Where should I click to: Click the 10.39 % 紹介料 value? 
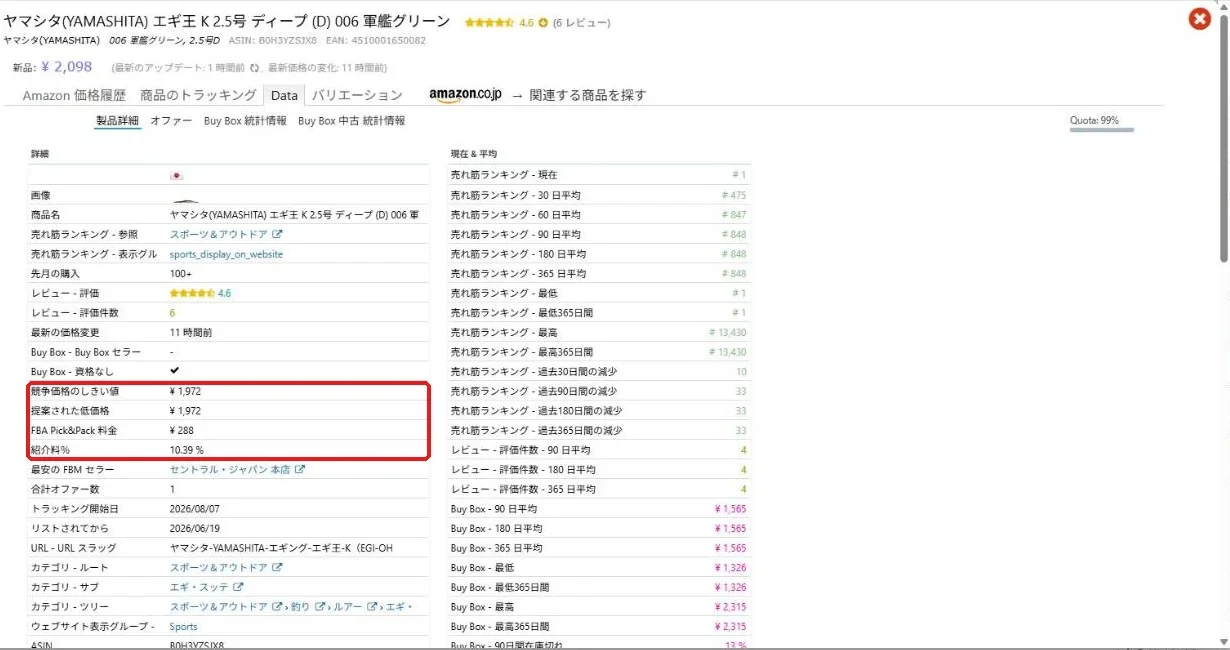(x=187, y=450)
